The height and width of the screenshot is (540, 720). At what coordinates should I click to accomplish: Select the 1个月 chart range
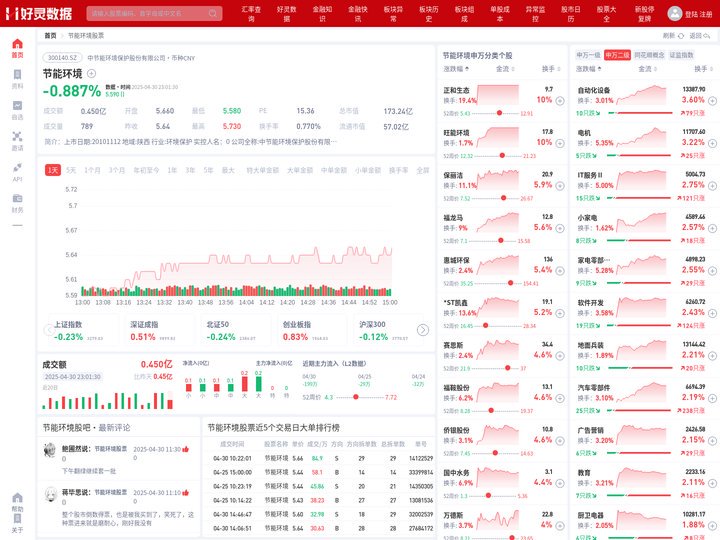point(92,170)
